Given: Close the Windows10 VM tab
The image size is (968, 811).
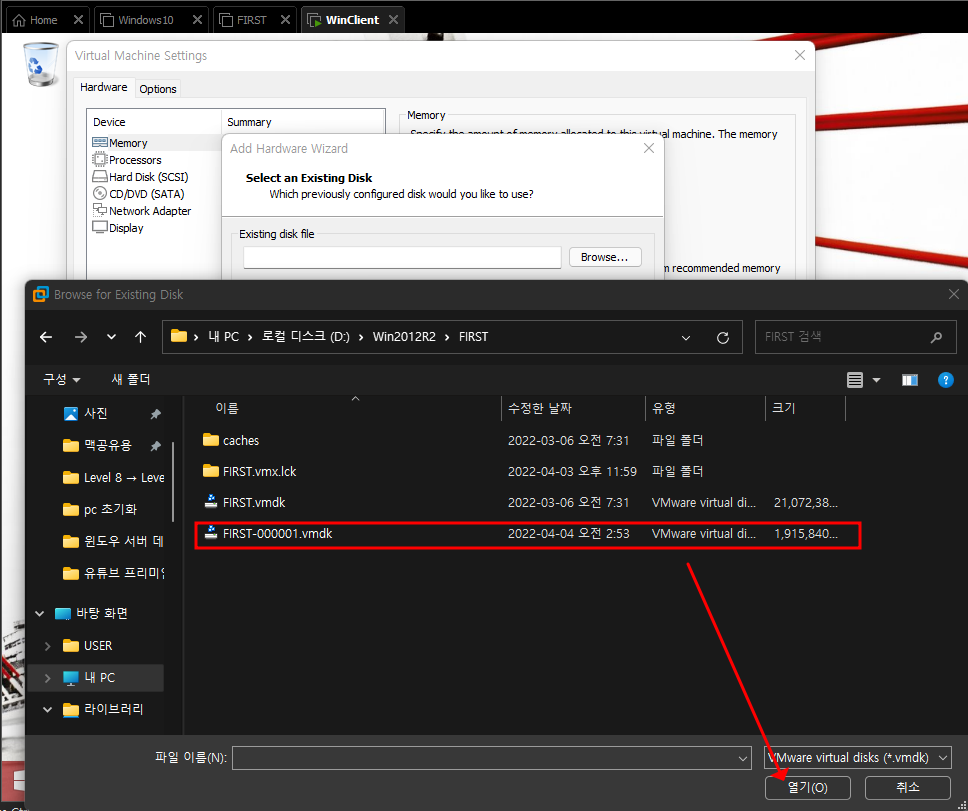Looking at the screenshot, I should pyautogui.click(x=197, y=20).
